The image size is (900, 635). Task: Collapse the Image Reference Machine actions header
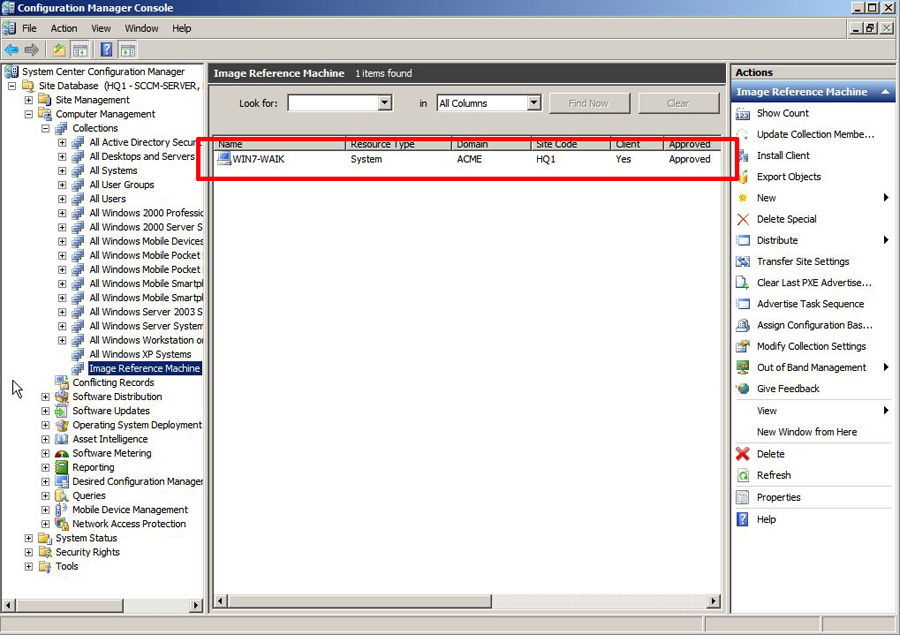(x=886, y=92)
